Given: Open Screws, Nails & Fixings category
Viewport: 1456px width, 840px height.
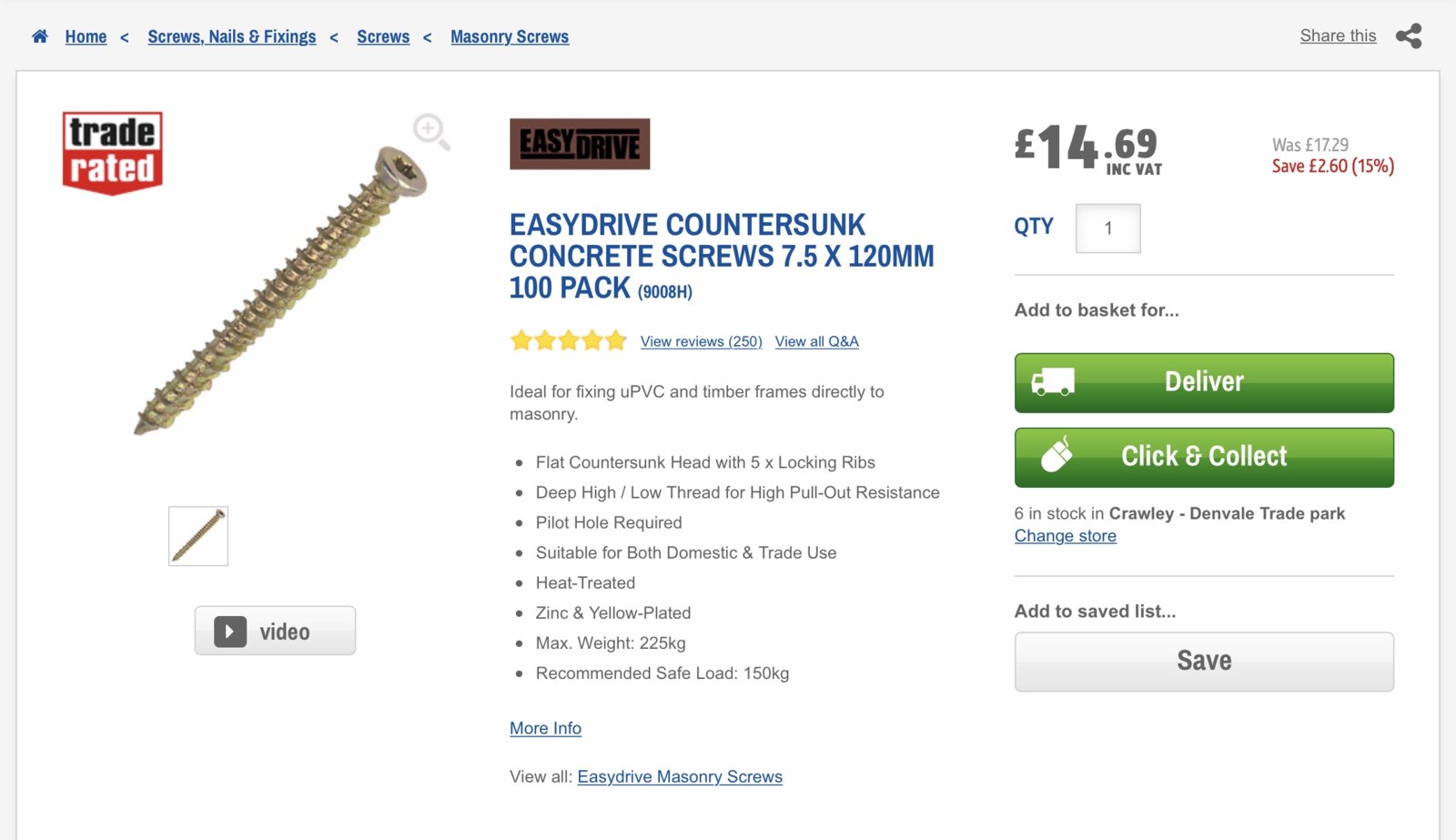Looking at the screenshot, I should 232,36.
